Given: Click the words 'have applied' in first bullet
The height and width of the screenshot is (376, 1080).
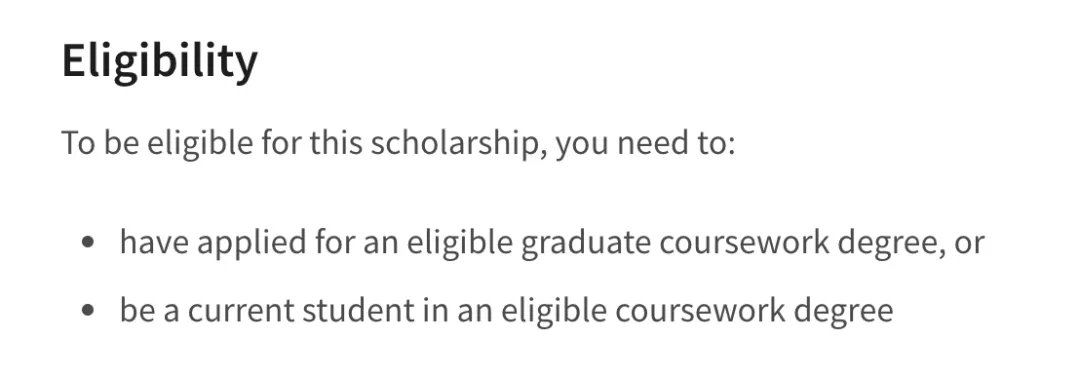Looking at the screenshot, I should (213, 242).
